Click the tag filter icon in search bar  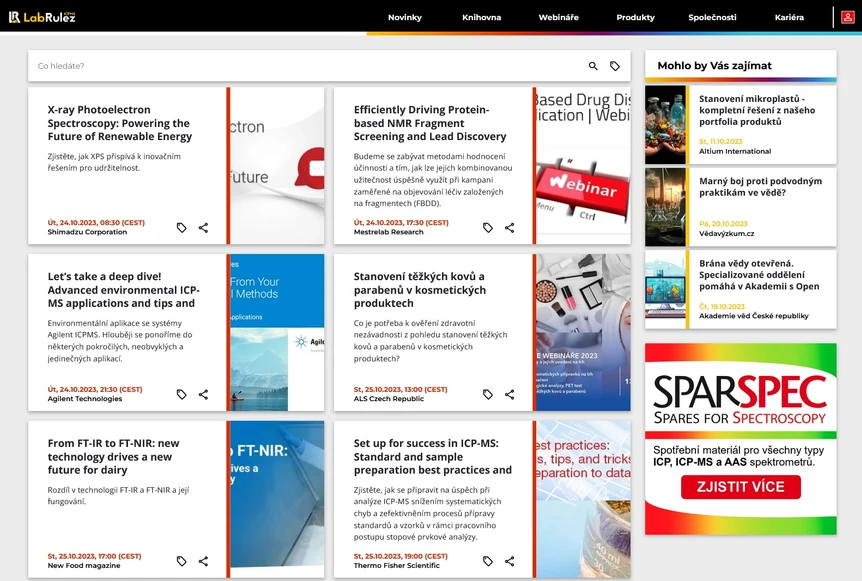coord(615,66)
